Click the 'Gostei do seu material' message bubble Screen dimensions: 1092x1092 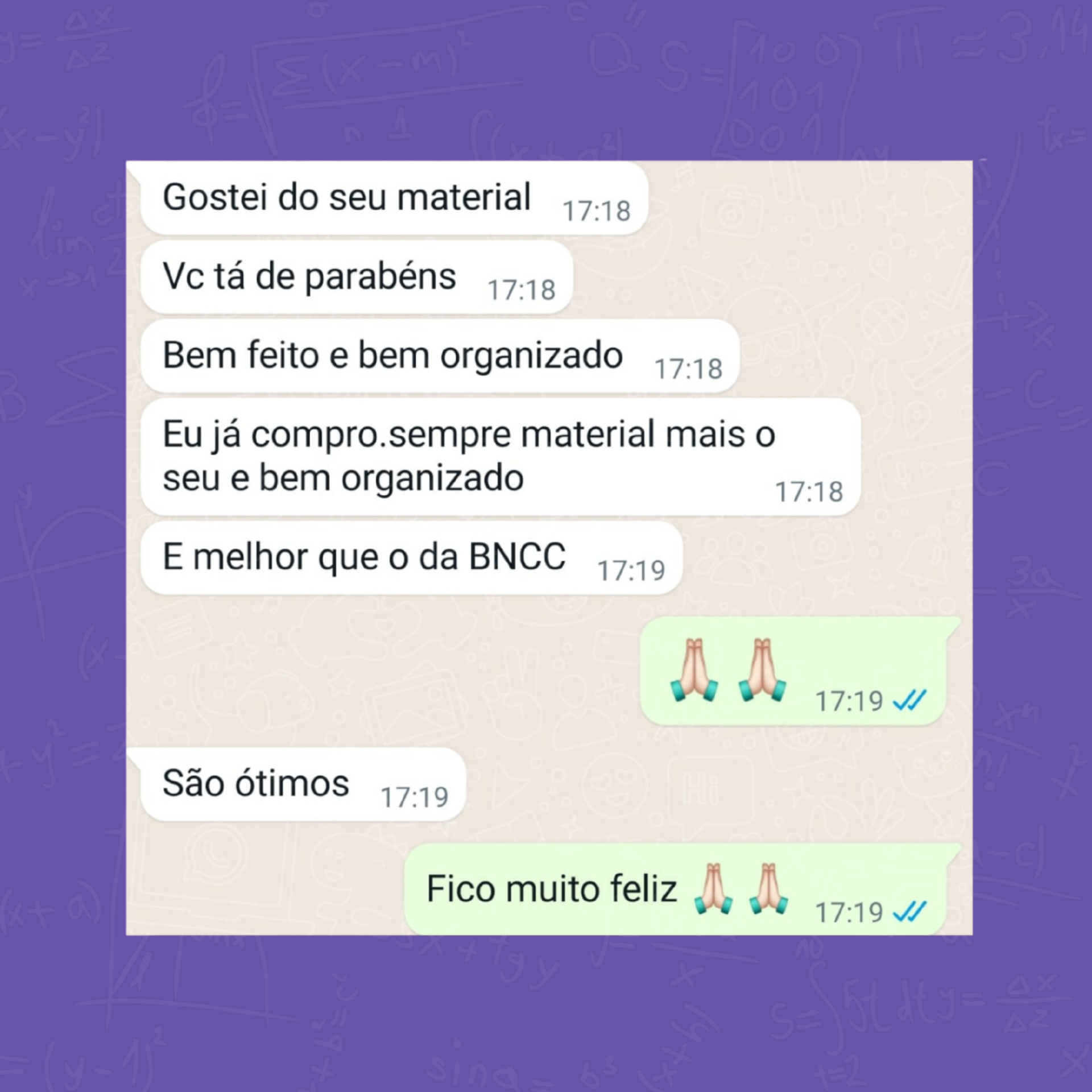click(394, 198)
